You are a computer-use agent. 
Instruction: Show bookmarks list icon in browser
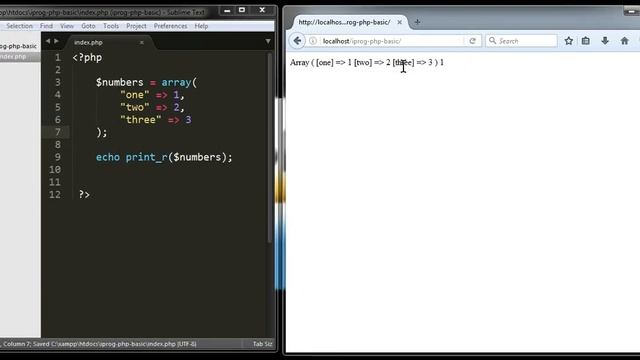[x=586, y=41]
